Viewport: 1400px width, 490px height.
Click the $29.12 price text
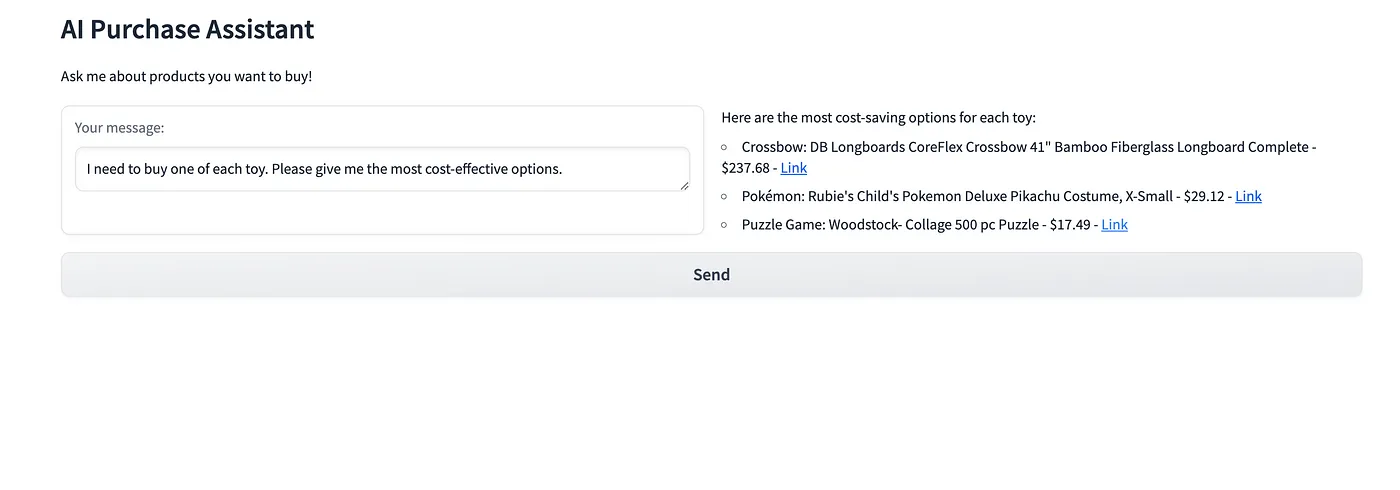point(1203,196)
